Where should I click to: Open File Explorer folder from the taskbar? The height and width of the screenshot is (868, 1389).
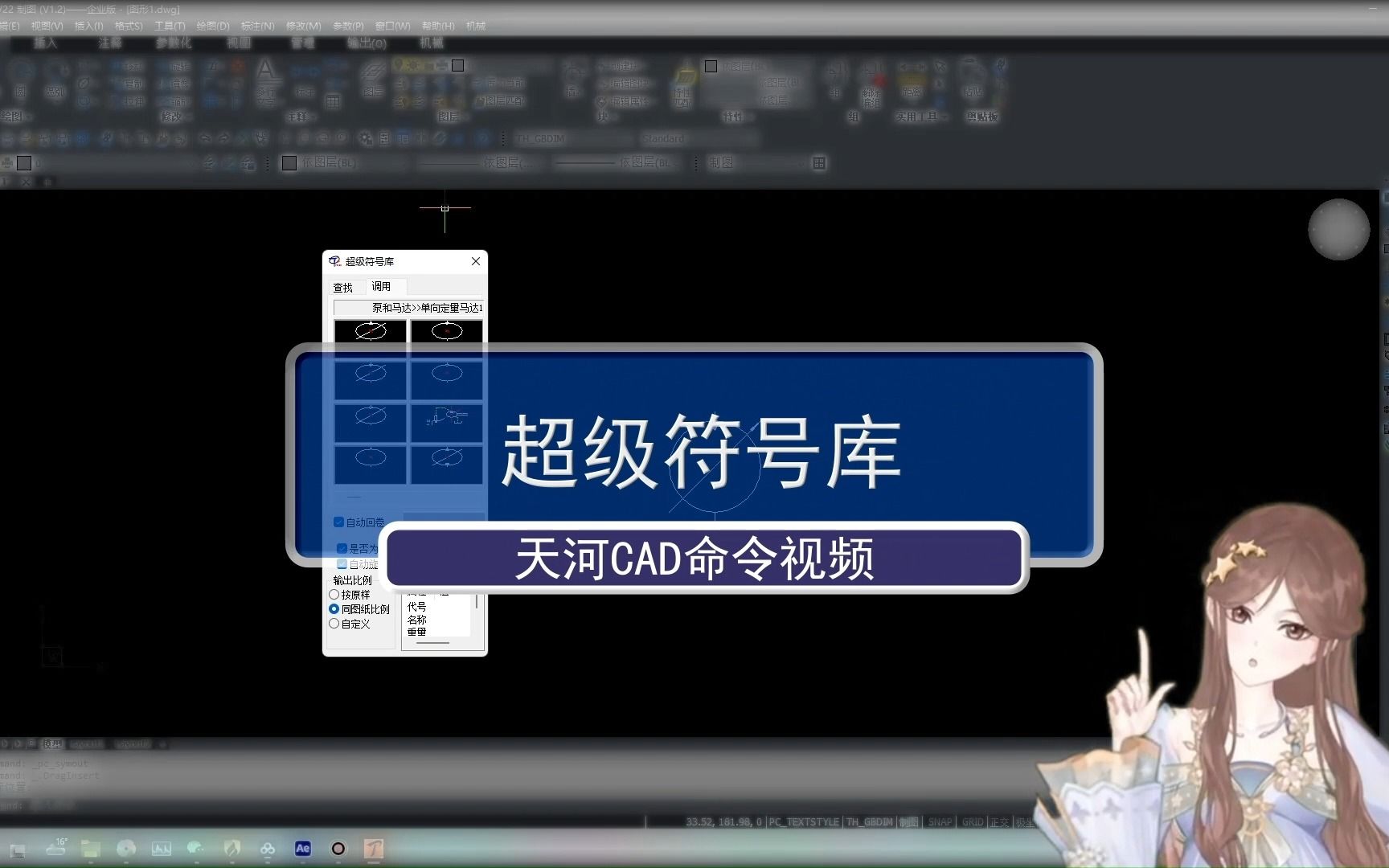[91, 848]
